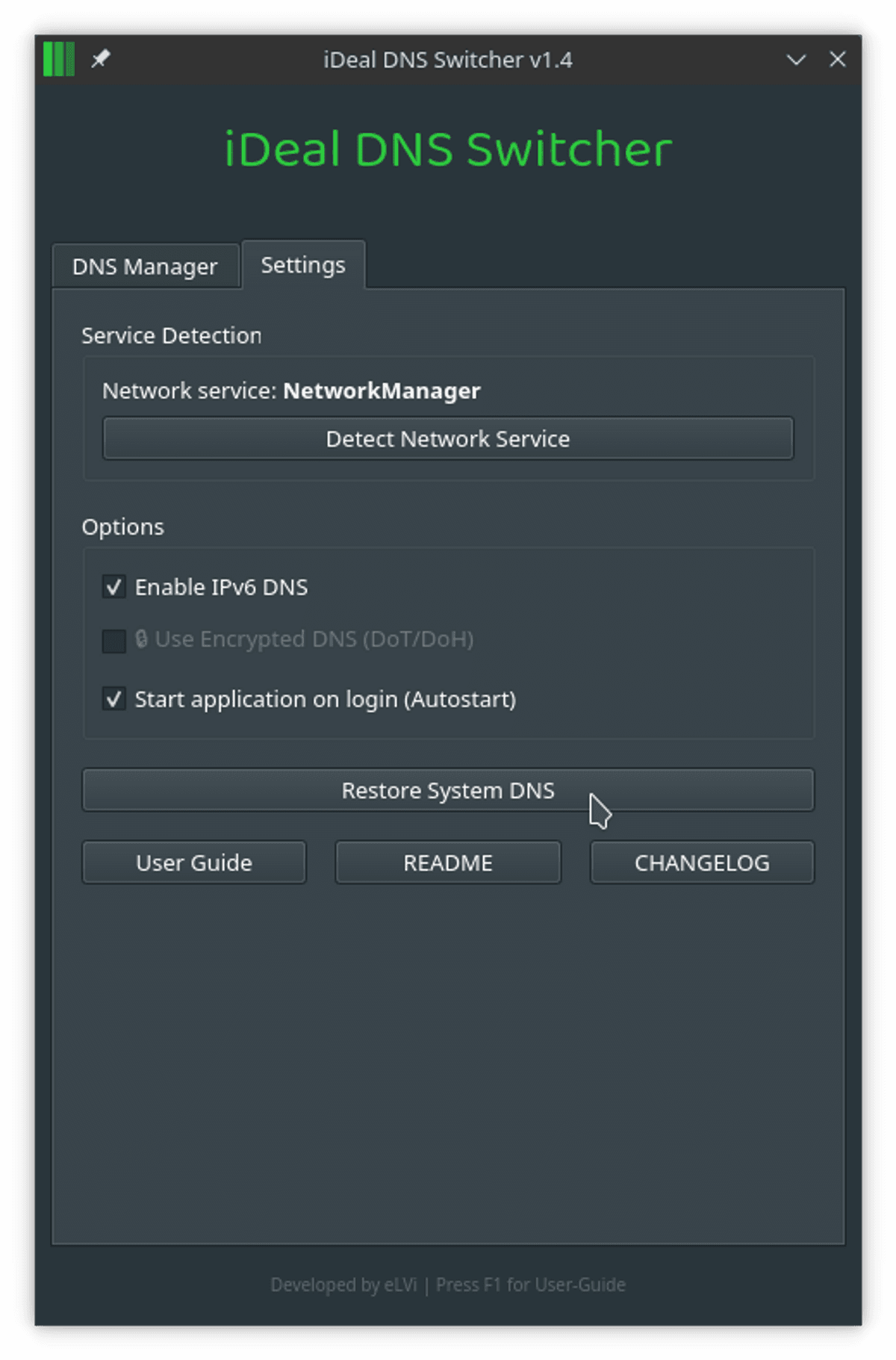
Task: Open the README document
Action: [448, 863]
